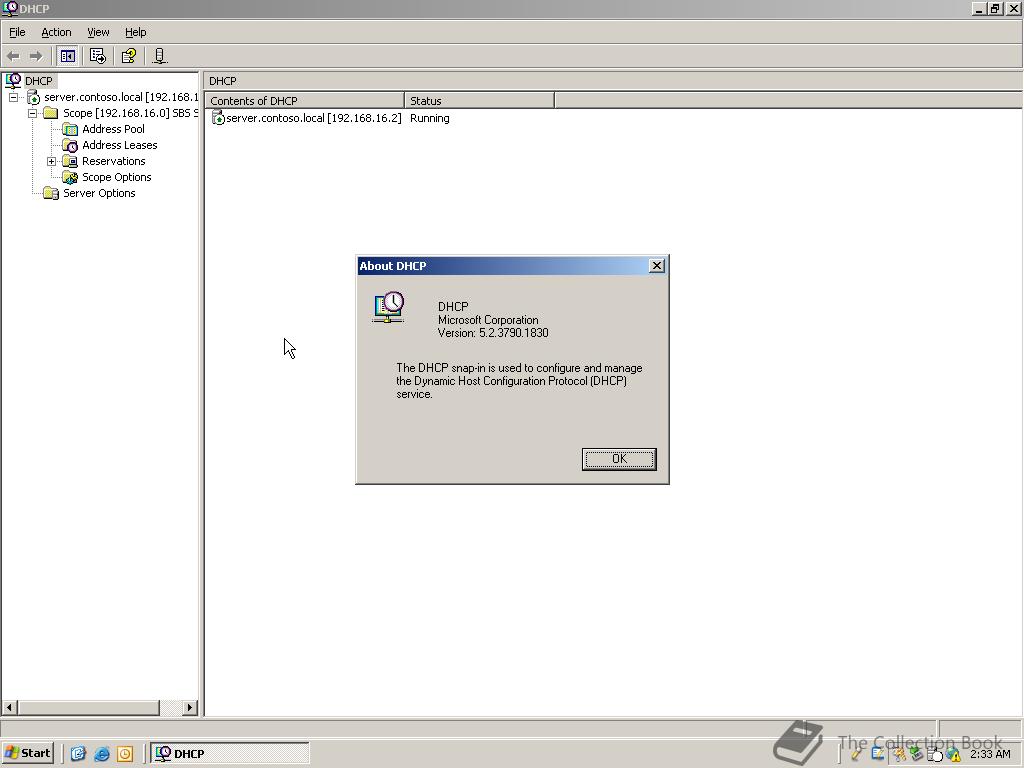Click the DHCP taskbar button
The image size is (1024, 768).
tap(230, 754)
